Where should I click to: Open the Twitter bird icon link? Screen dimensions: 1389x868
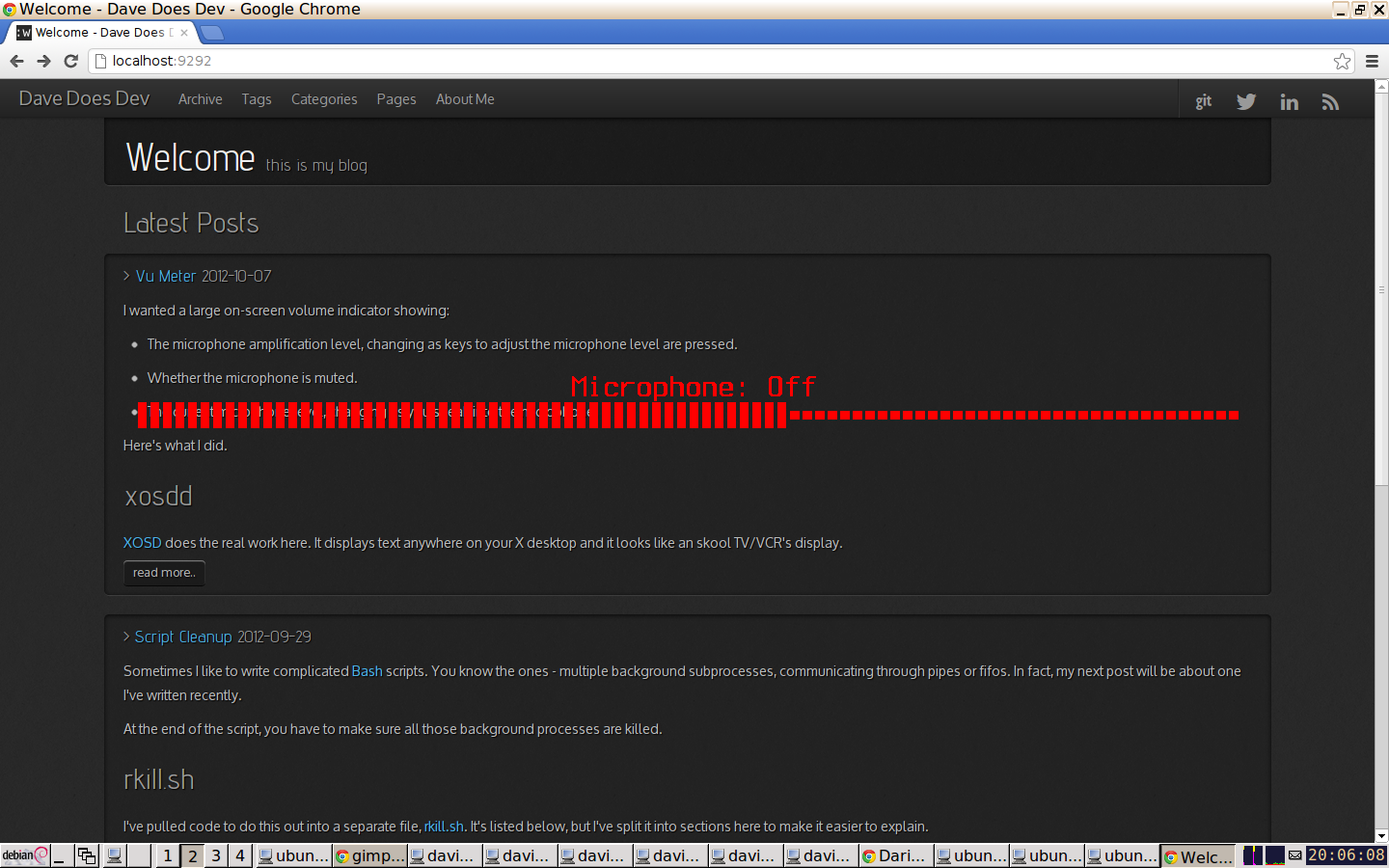1246,101
